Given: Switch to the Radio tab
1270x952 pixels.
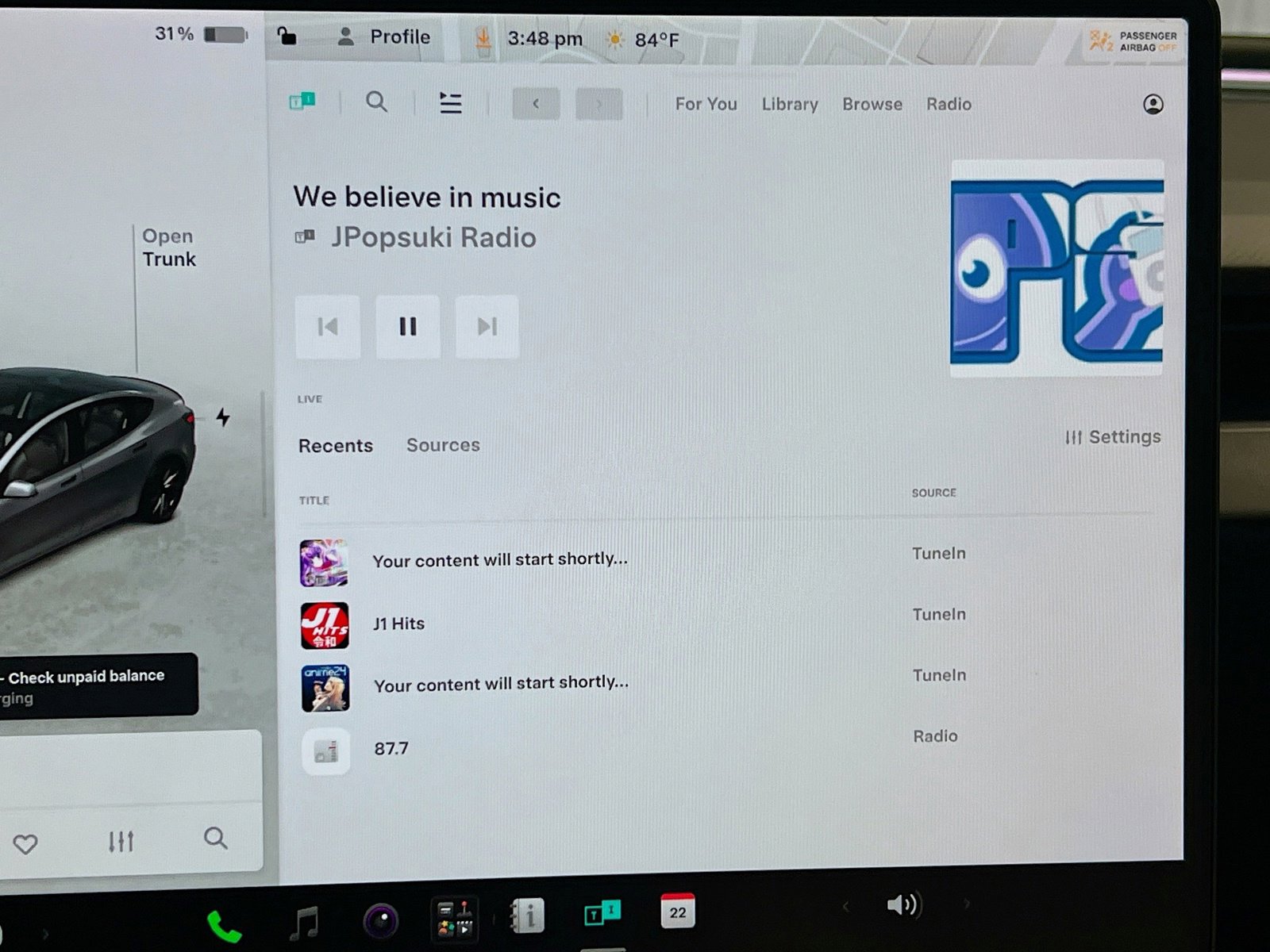Looking at the screenshot, I should [949, 104].
